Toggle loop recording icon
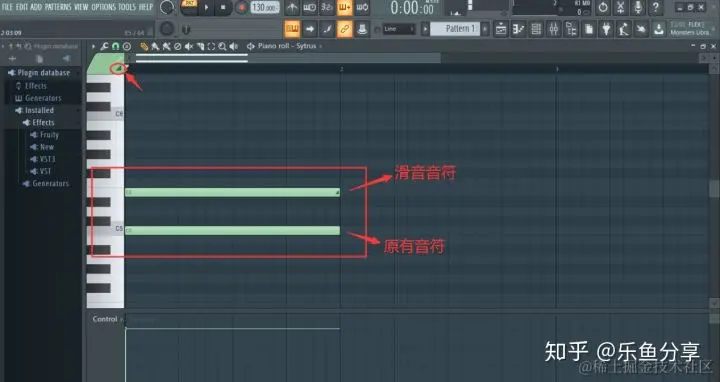Screen dimensions: 720x382 pos(362,7)
